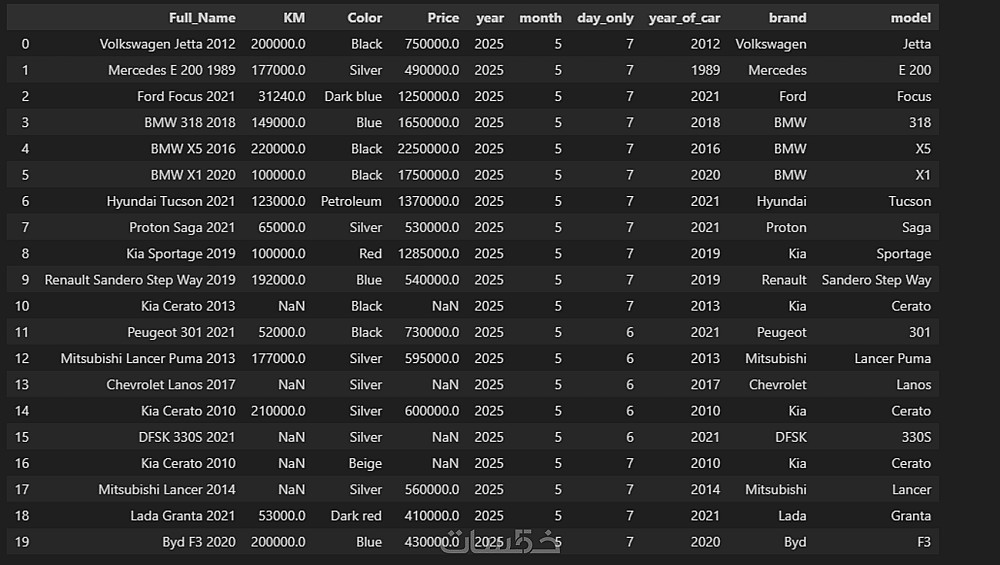
Task: Select the DFSK 330S 2021 cell
Action: click(x=187, y=437)
